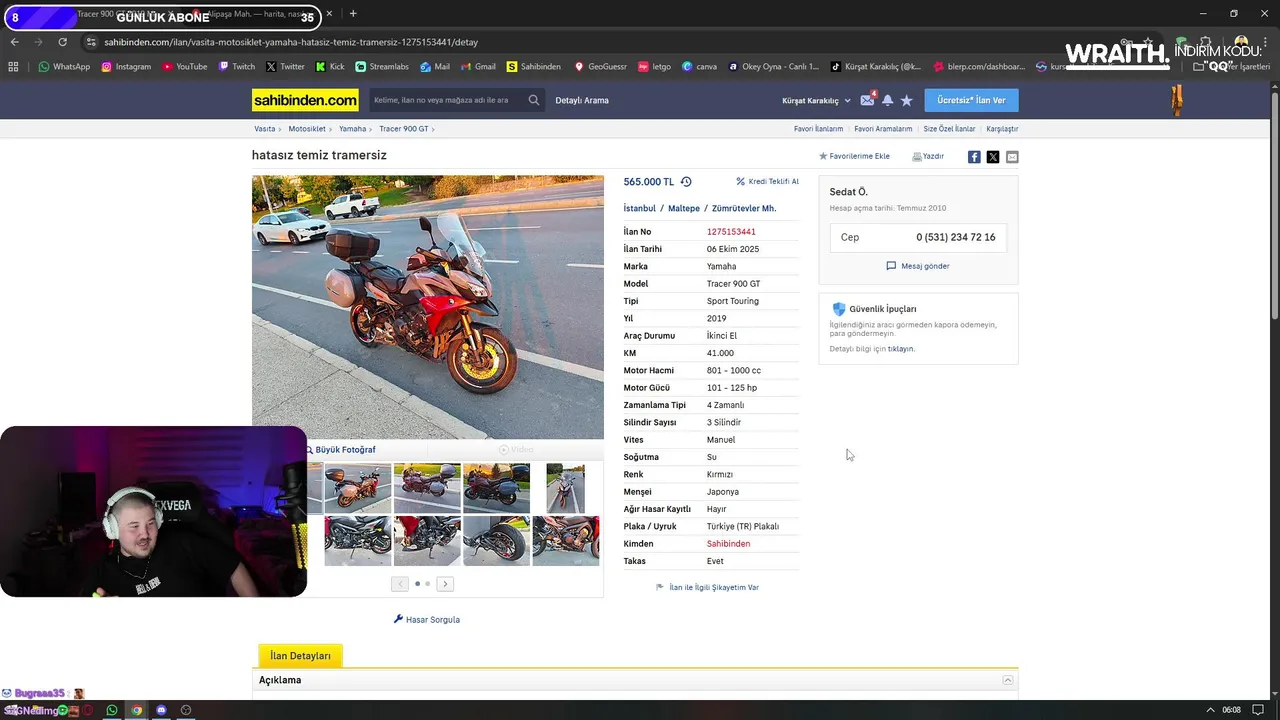The width and height of the screenshot is (1280, 720).
Task: Click the sahibinden.com logo
Action: pyautogui.click(x=305, y=100)
